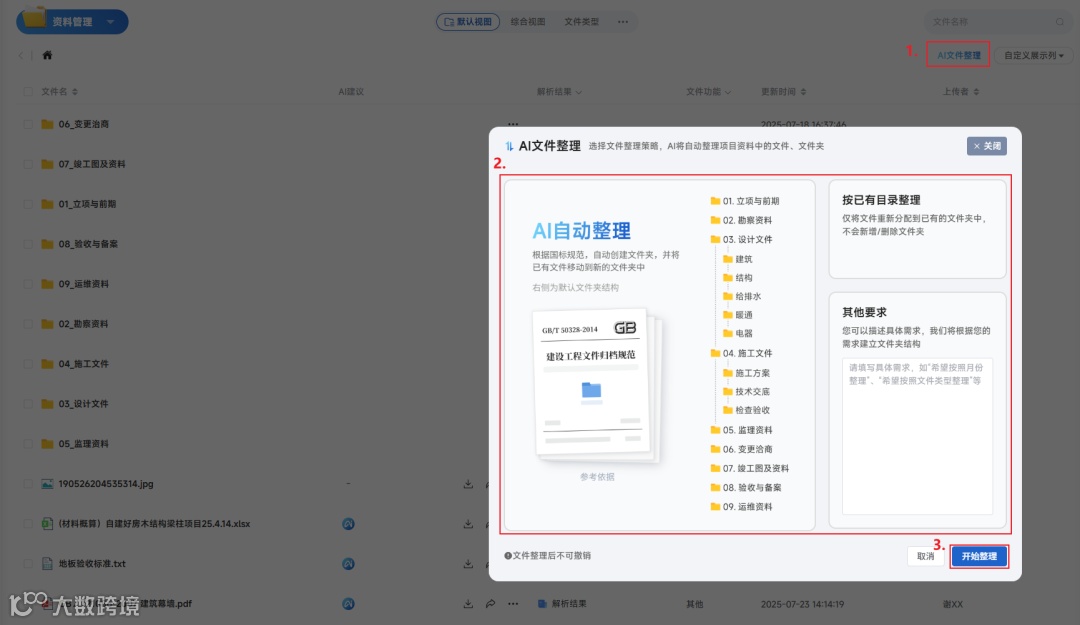Select the 按已有目录整理 strategy card
The width and height of the screenshot is (1080, 625).
click(917, 229)
